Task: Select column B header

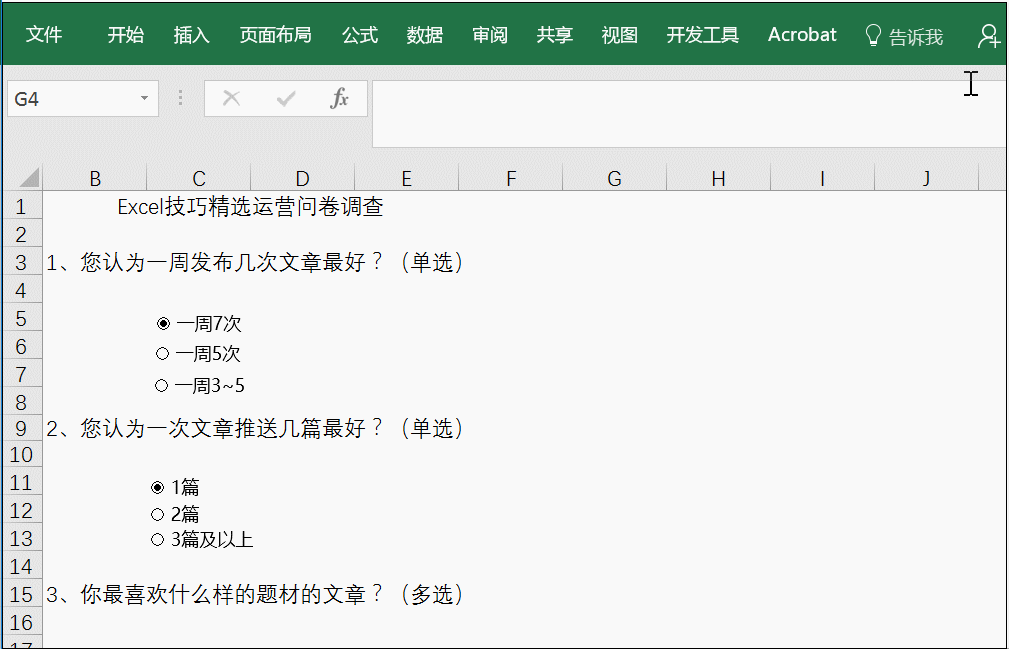Action: [x=95, y=178]
